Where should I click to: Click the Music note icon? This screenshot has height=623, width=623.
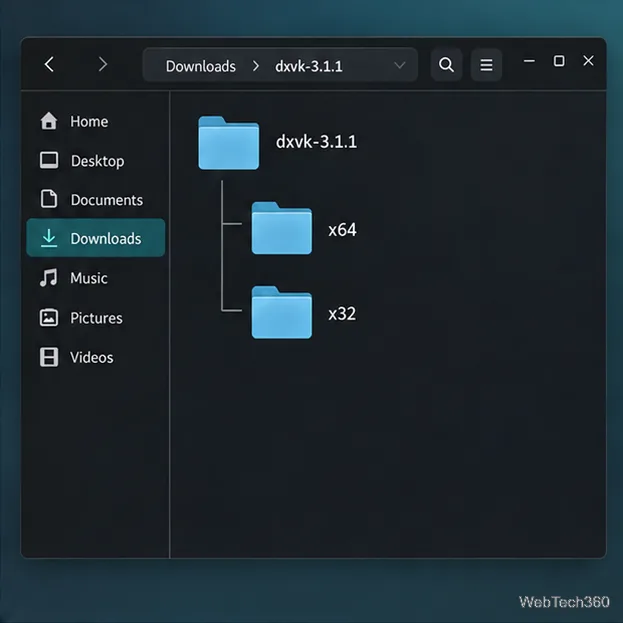pyautogui.click(x=49, y=277)
